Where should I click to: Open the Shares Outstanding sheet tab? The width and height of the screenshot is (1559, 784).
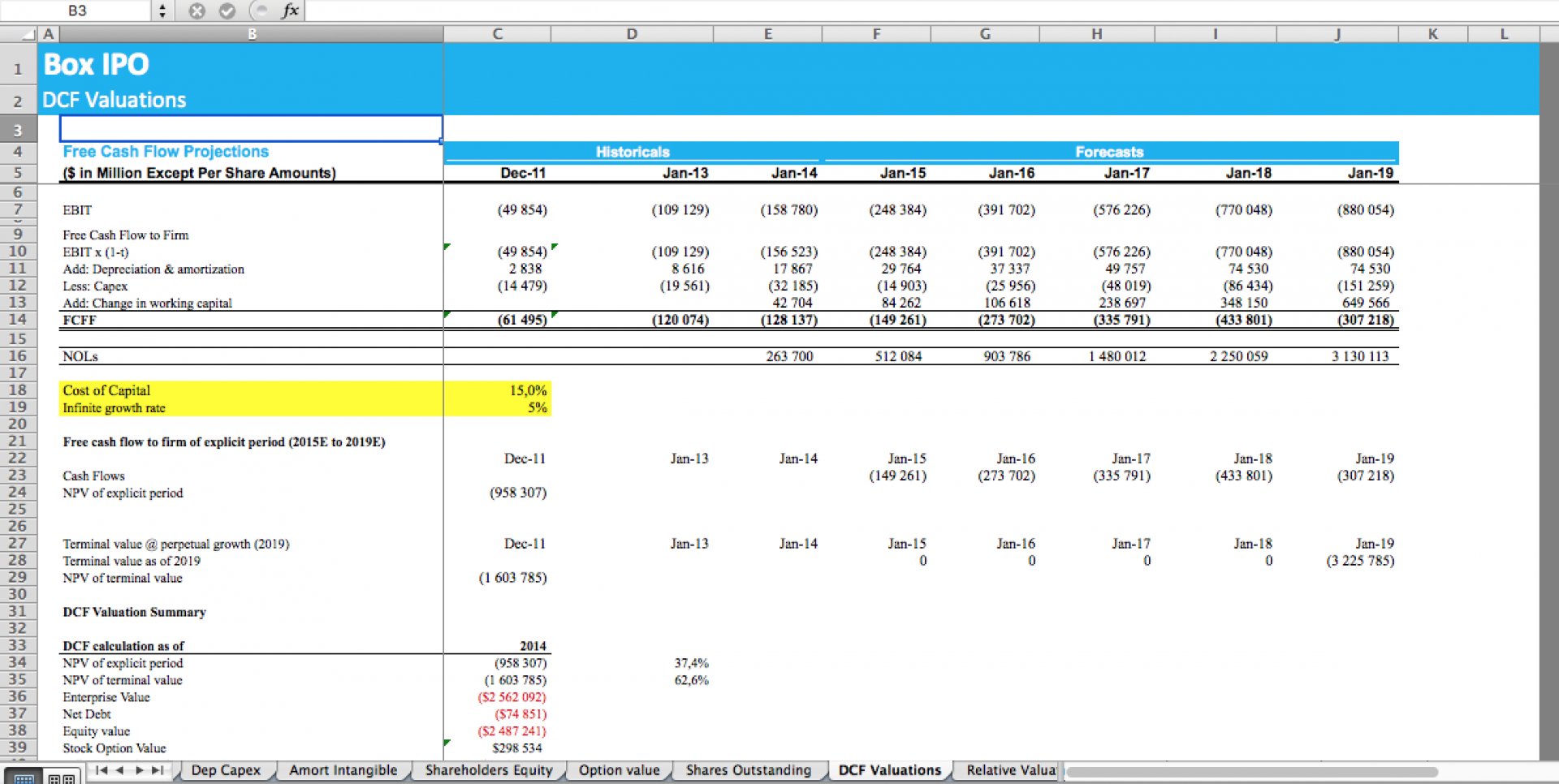(x=749, y=770)
